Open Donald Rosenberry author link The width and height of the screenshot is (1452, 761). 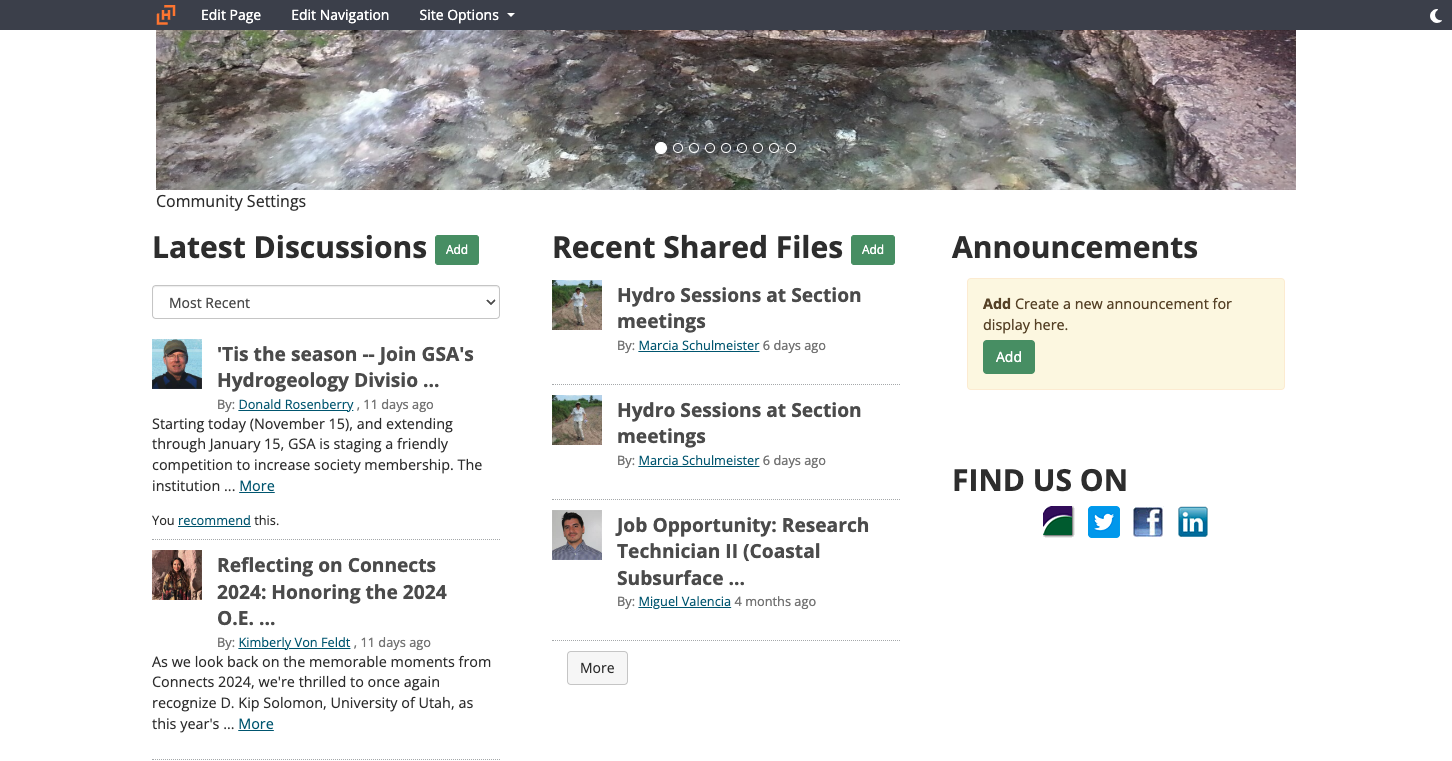point(296,404)
